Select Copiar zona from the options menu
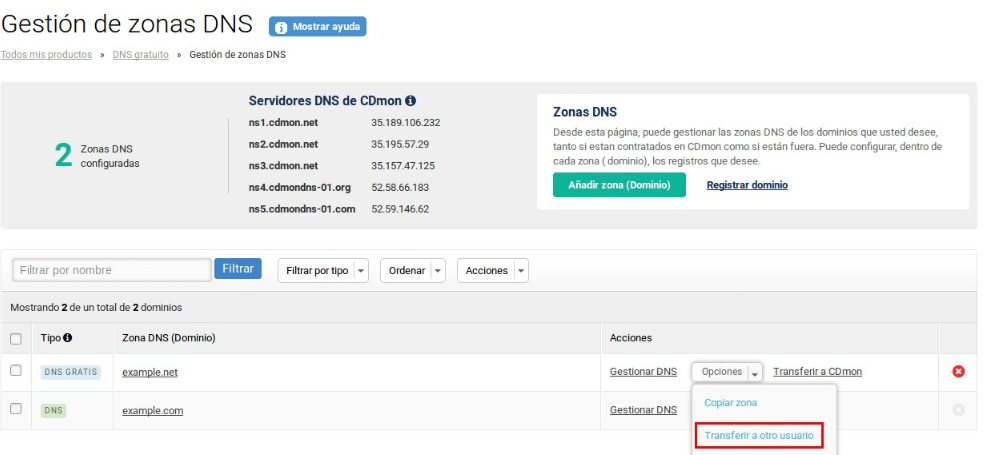Image resolution: width=983 pixels, height=455 pixels. pos(730,403)
